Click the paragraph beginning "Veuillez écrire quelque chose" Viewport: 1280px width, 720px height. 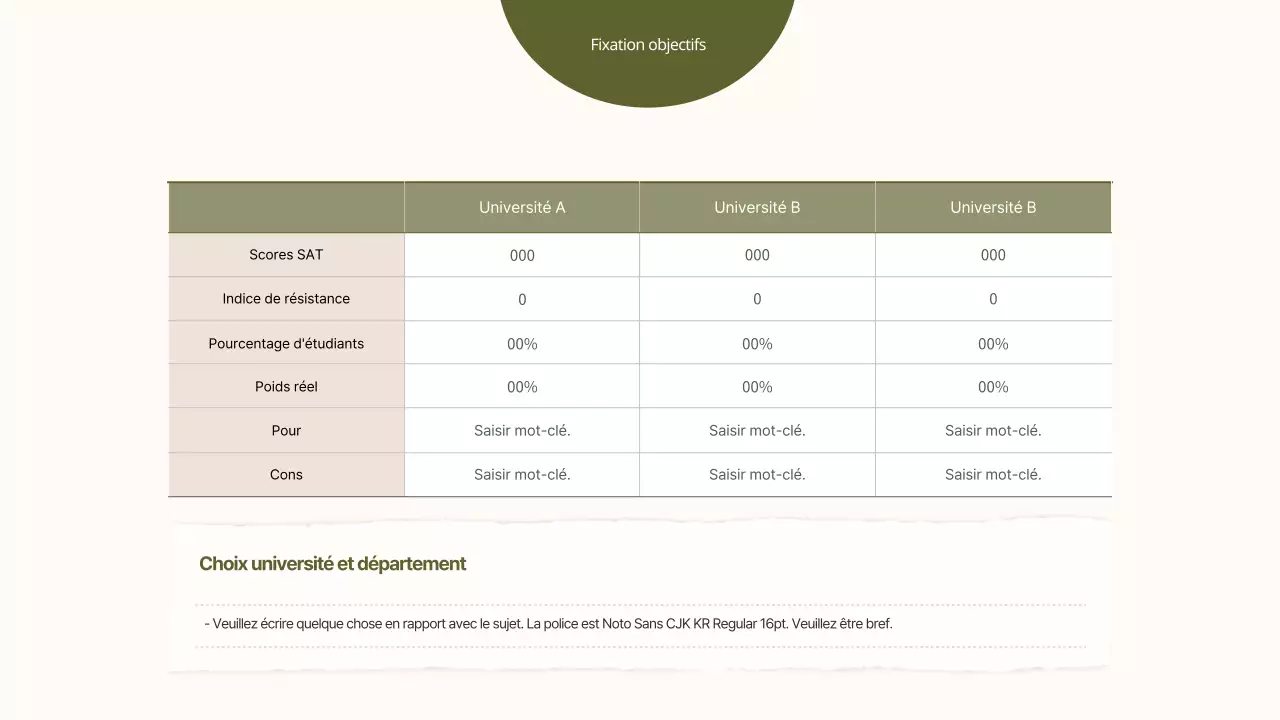coord(548,624)
